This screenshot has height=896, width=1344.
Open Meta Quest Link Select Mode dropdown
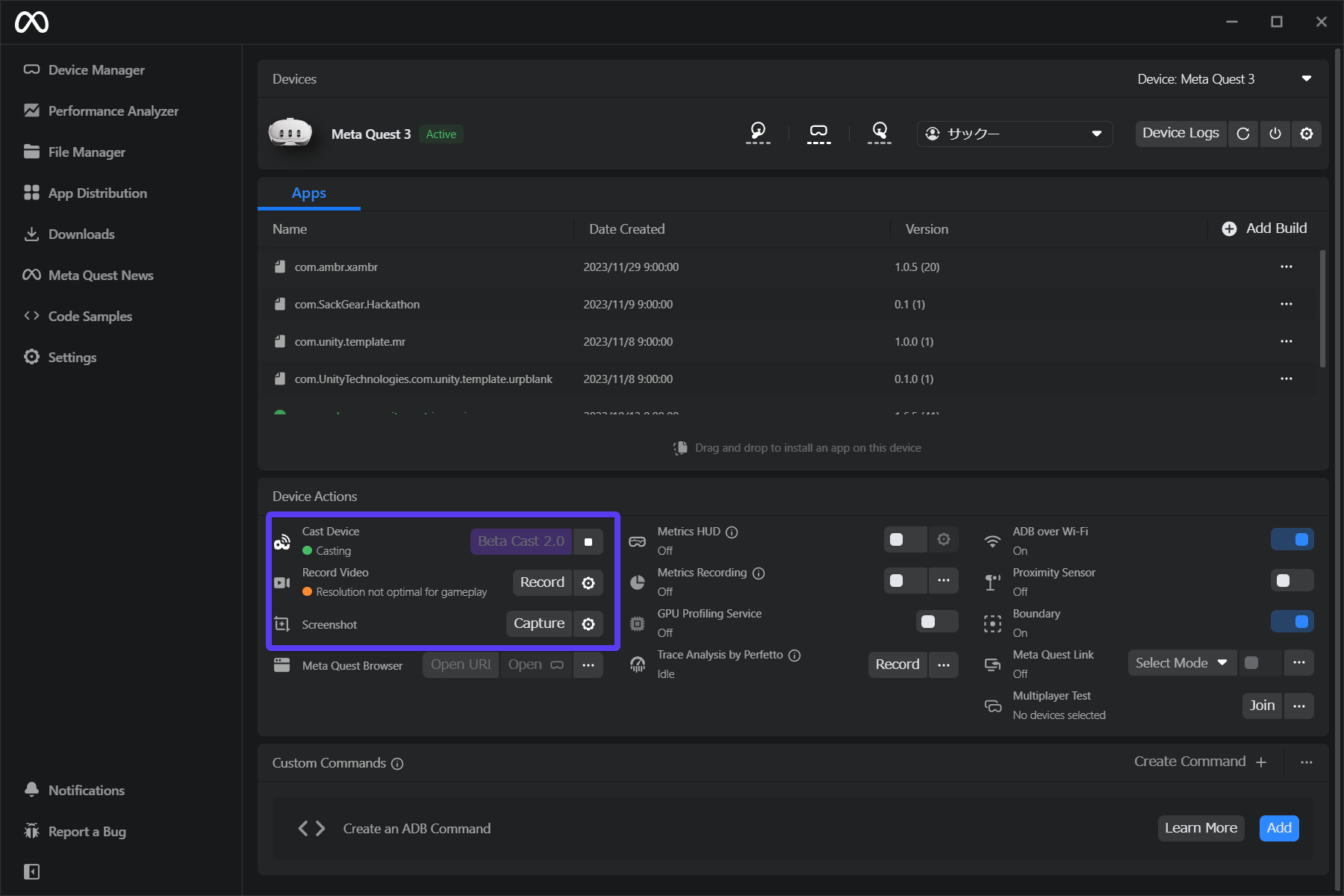tap(1181, 663)
